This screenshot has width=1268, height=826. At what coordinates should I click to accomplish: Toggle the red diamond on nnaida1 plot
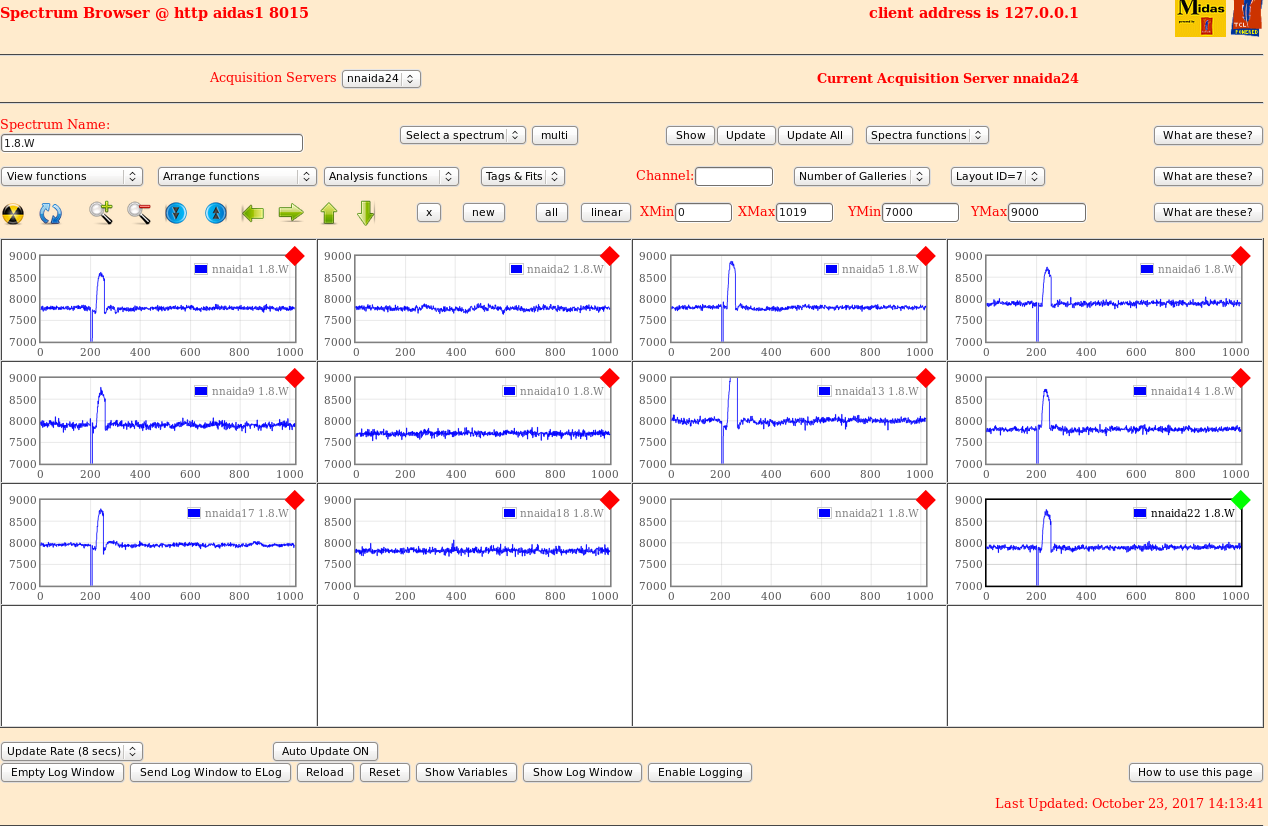294,256
